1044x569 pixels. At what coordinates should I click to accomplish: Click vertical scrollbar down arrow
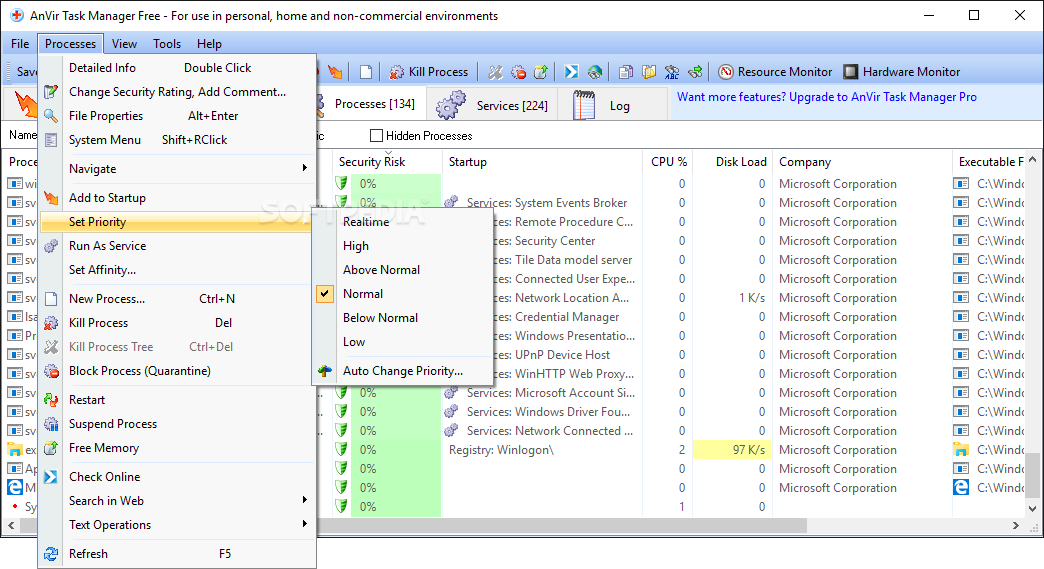click(x=1032, y=509)
